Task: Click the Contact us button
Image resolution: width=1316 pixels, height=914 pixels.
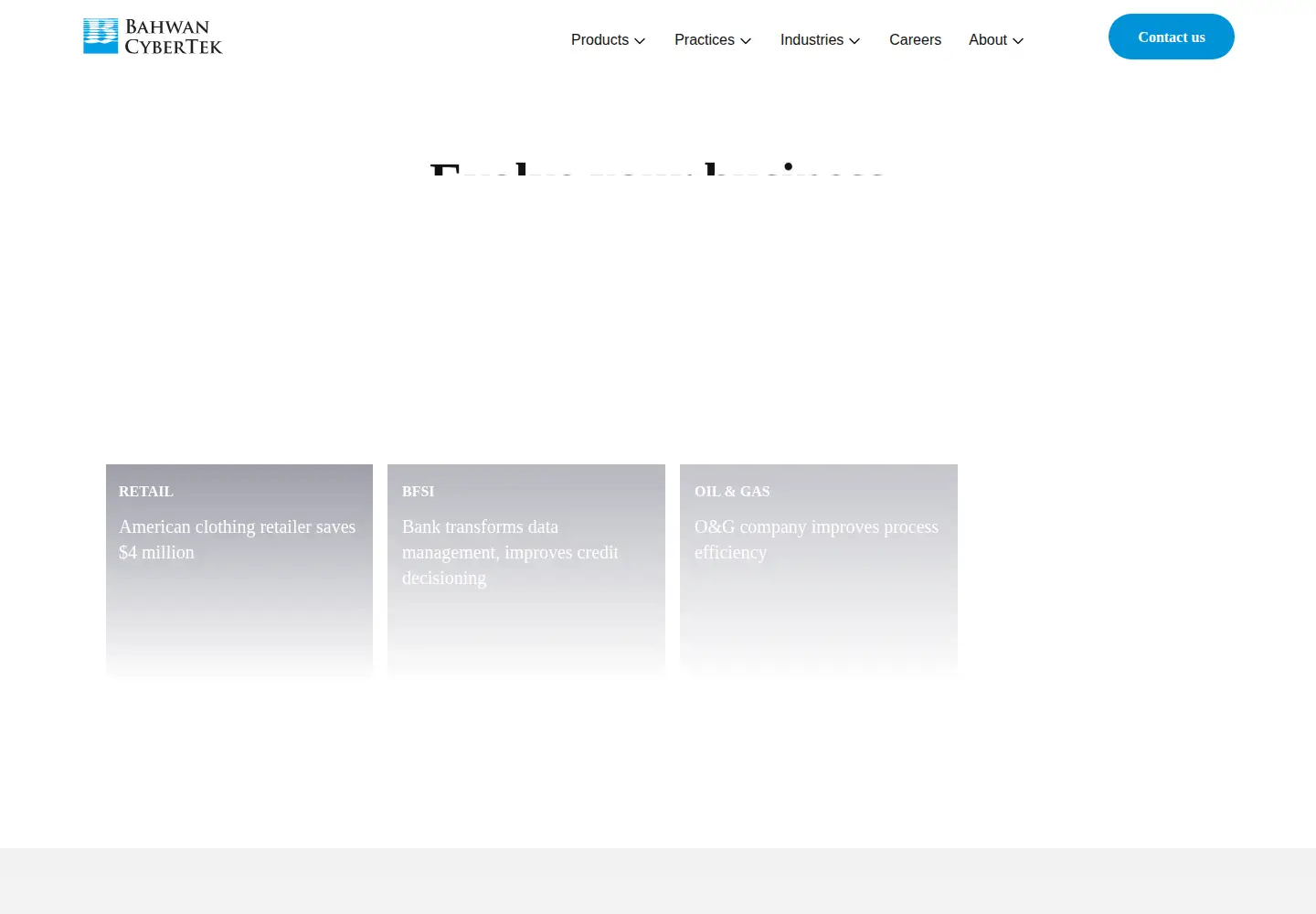Action: tap(1172, 37)
